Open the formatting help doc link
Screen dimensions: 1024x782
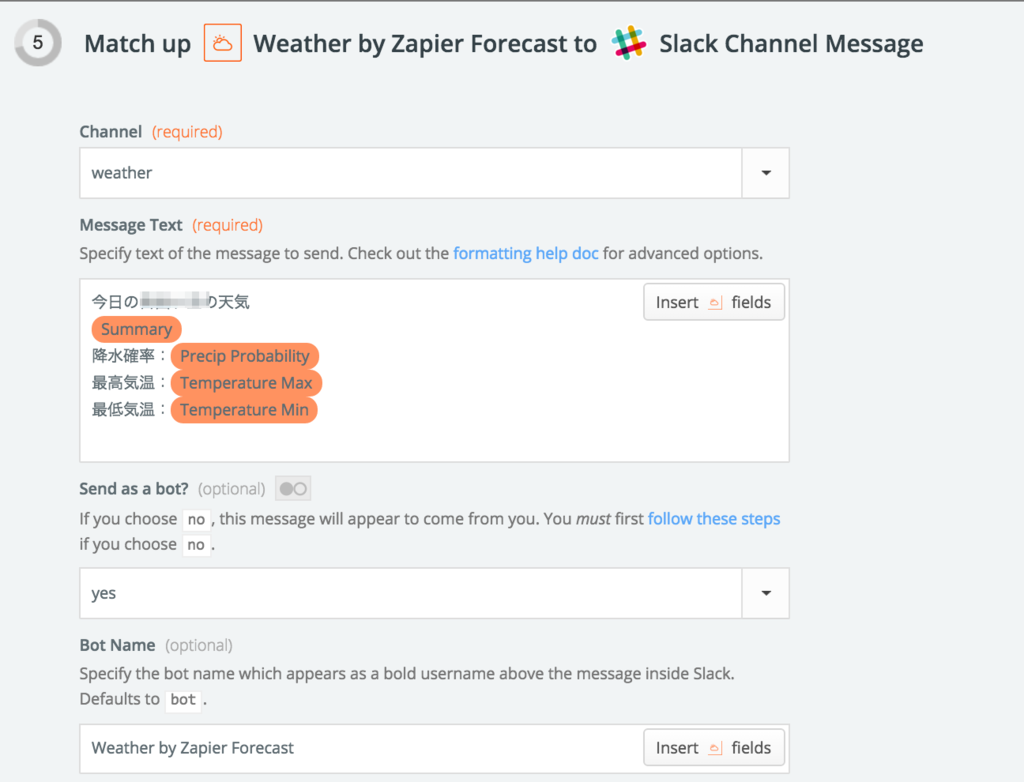(x=526, y=253)
